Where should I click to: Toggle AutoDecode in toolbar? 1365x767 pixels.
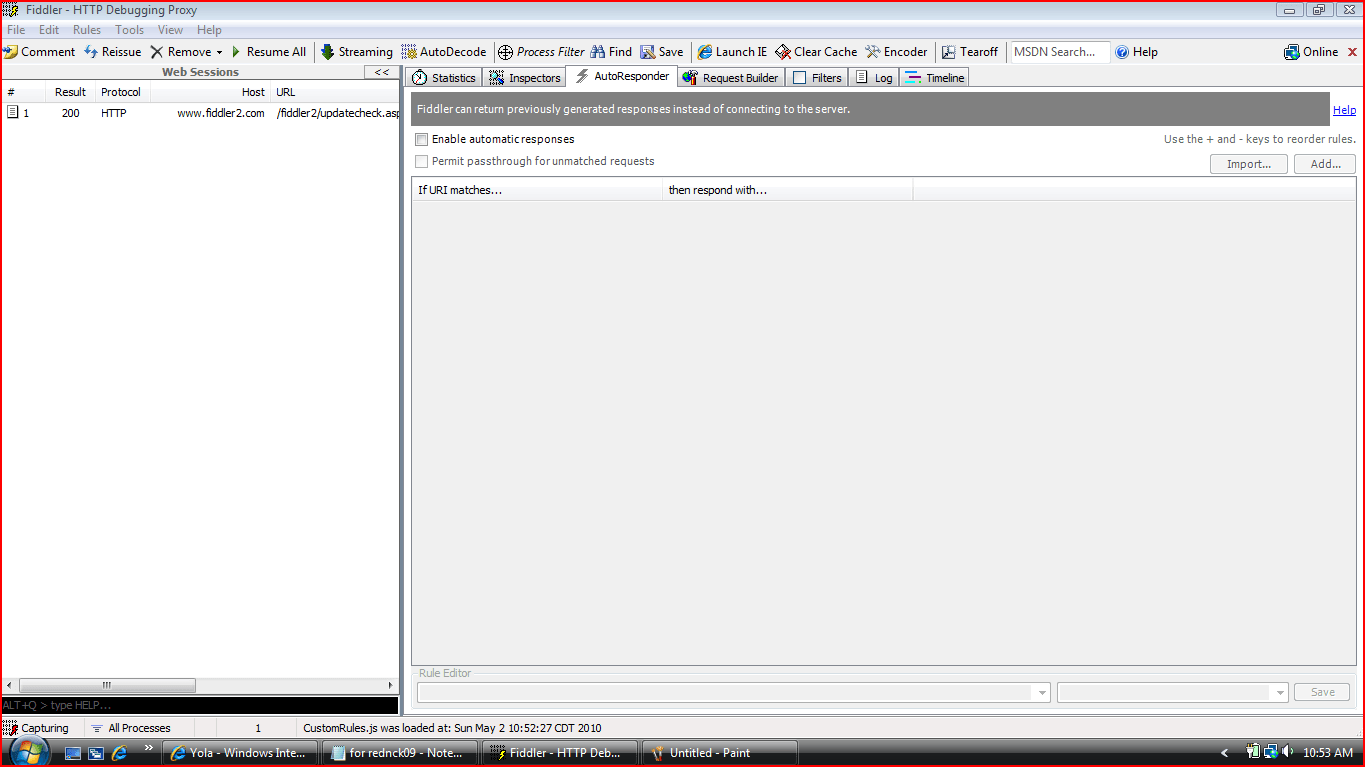point(444,52)
